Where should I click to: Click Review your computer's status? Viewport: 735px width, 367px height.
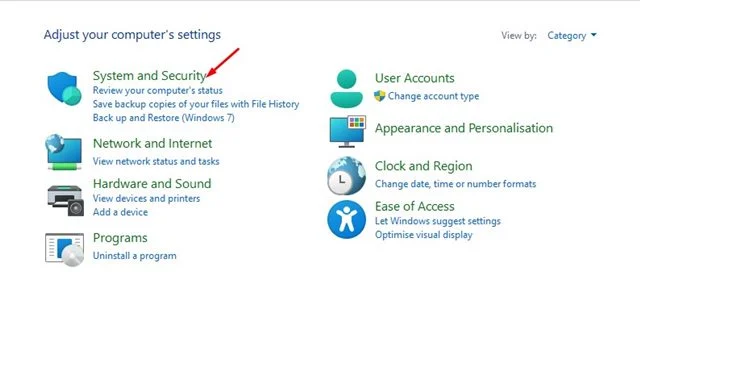(158, 90)
